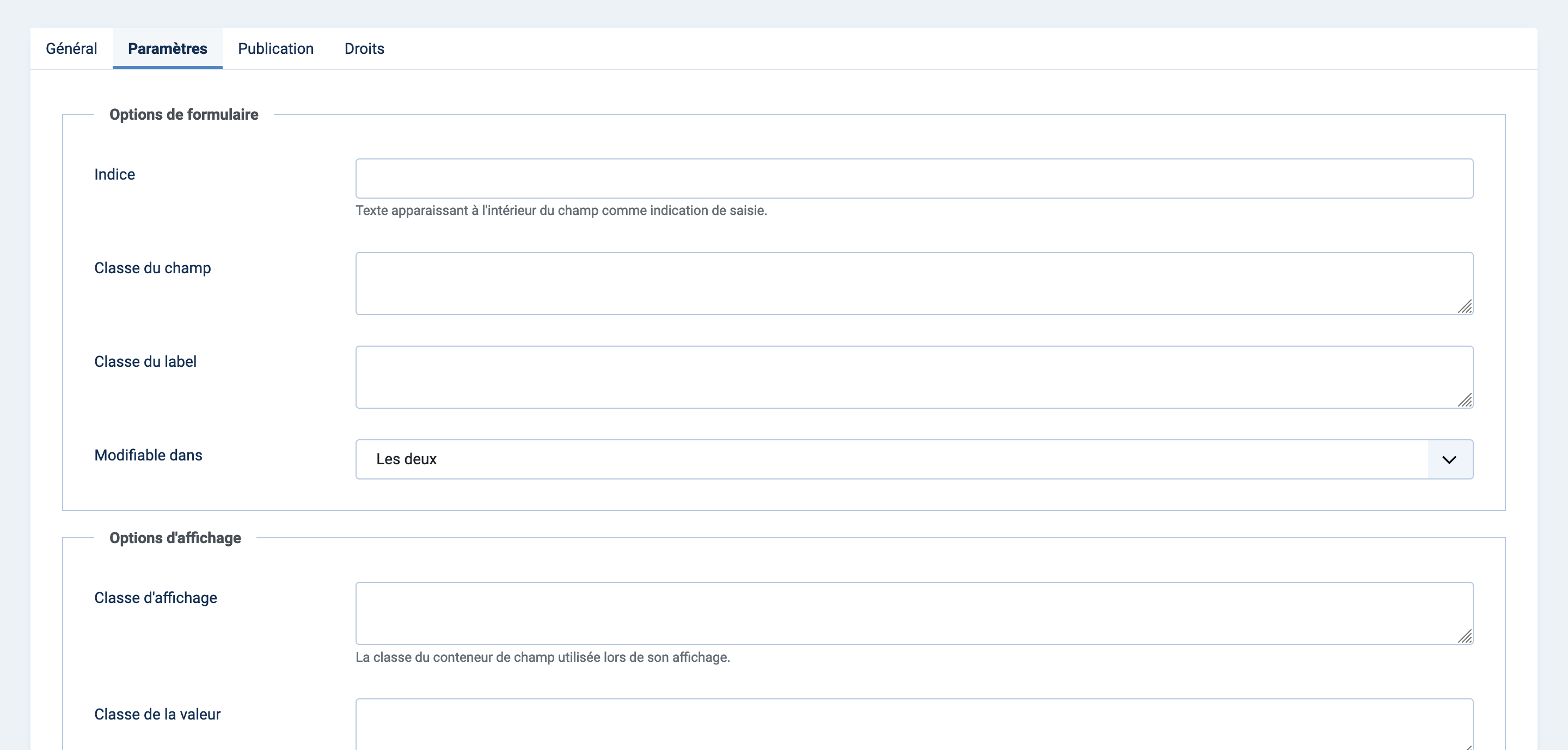Focus the Classe du label textarea

(x=914, y=377)
